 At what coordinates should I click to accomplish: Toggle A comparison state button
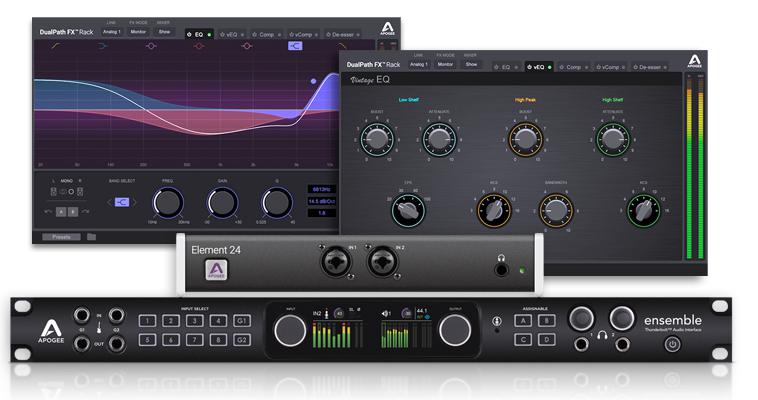pyautogui.click(x=59, y=211)
